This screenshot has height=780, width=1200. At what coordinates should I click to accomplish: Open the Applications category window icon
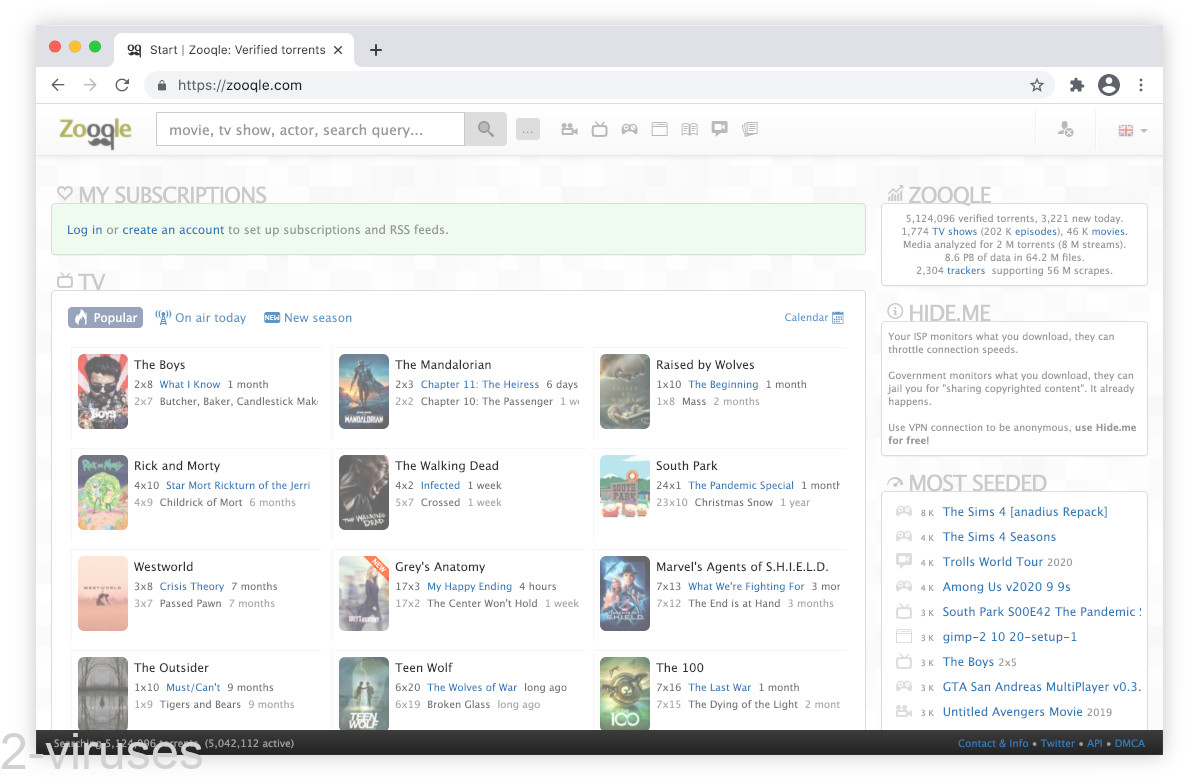(659, 129)
